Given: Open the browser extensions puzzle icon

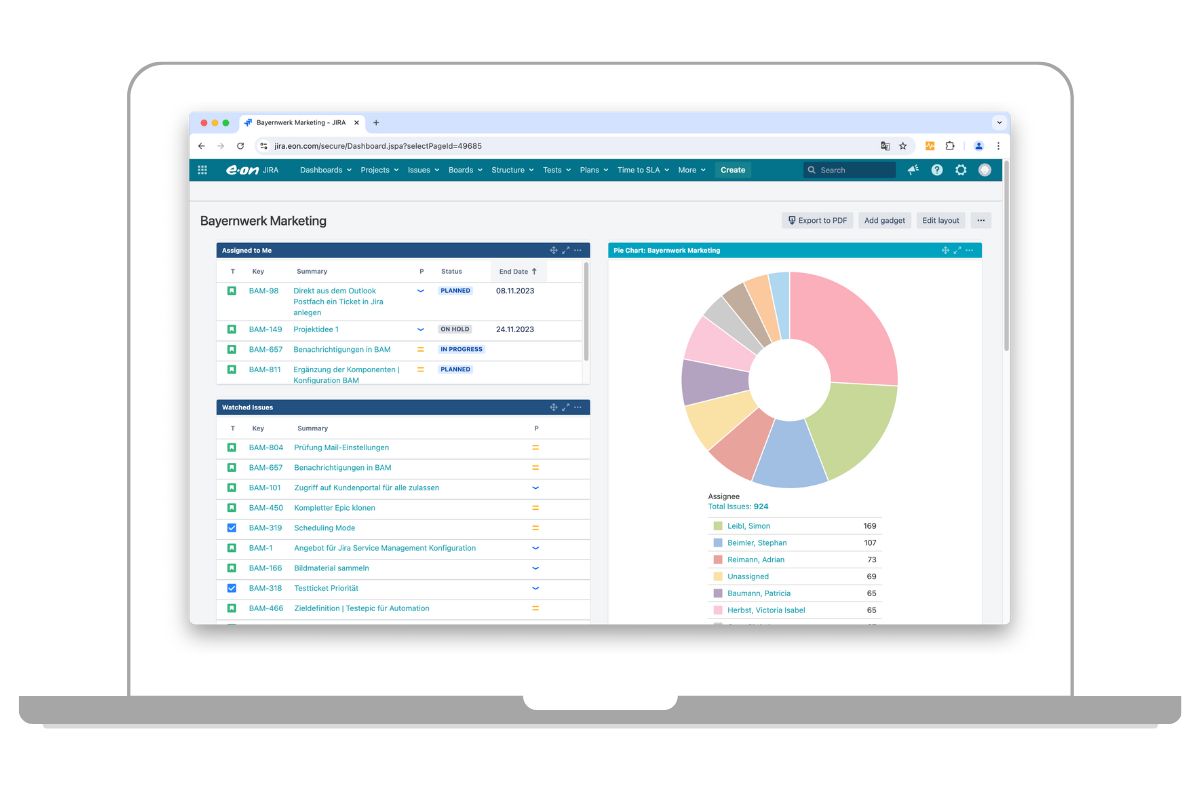Looking at the screenshot, I should tap(950, 146).
